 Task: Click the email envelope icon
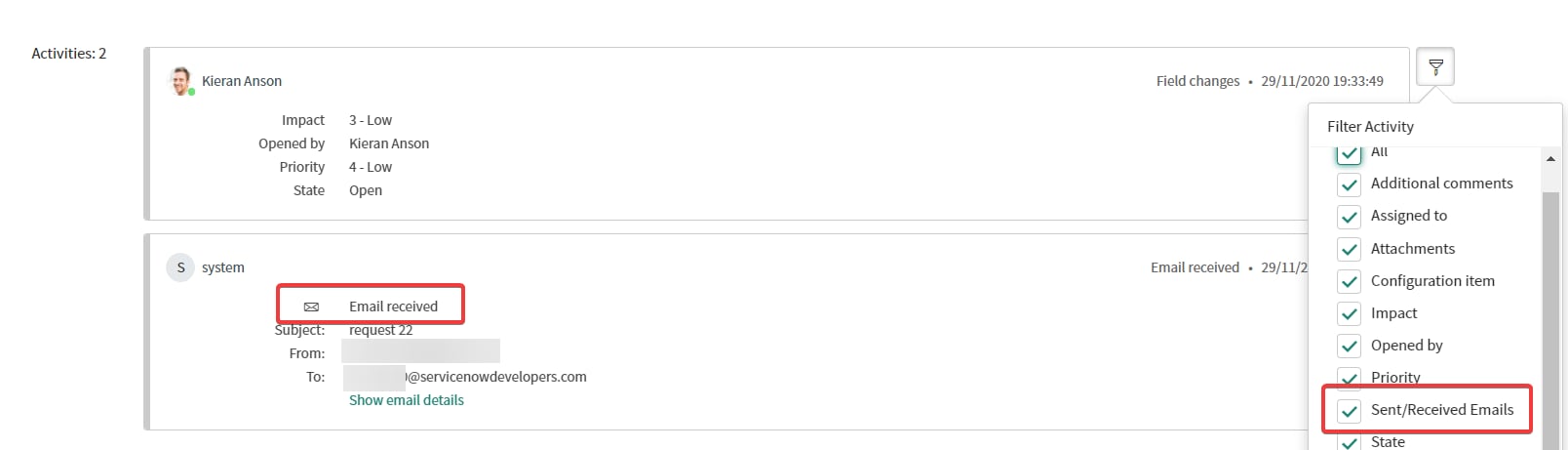311,307
